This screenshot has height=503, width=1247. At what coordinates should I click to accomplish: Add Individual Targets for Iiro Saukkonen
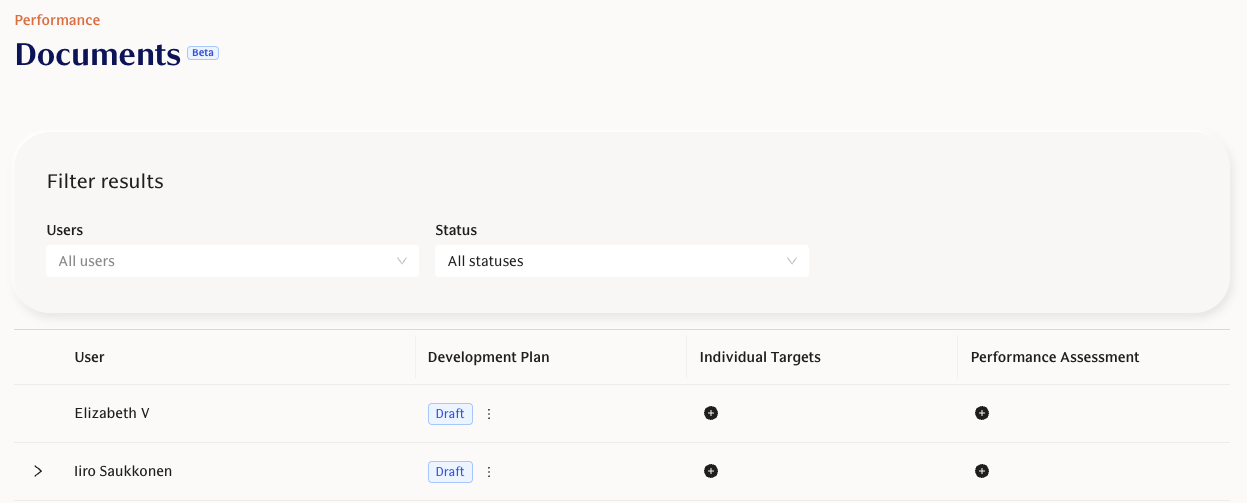click(711, 471)
